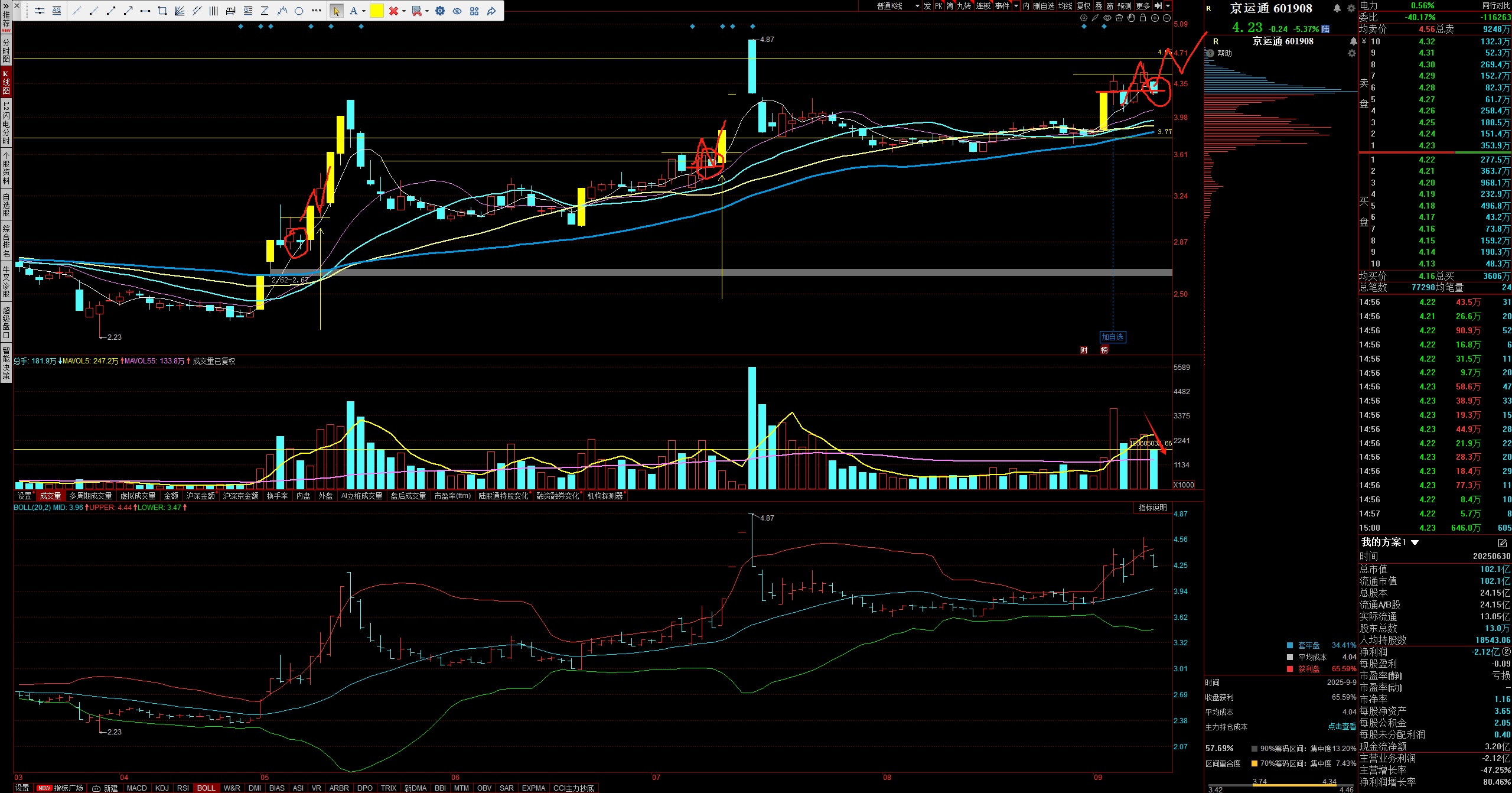Screen dimensions: 1512x793
Task: Switch to the RSI indicator tab
Action: (x=183, y=788)
